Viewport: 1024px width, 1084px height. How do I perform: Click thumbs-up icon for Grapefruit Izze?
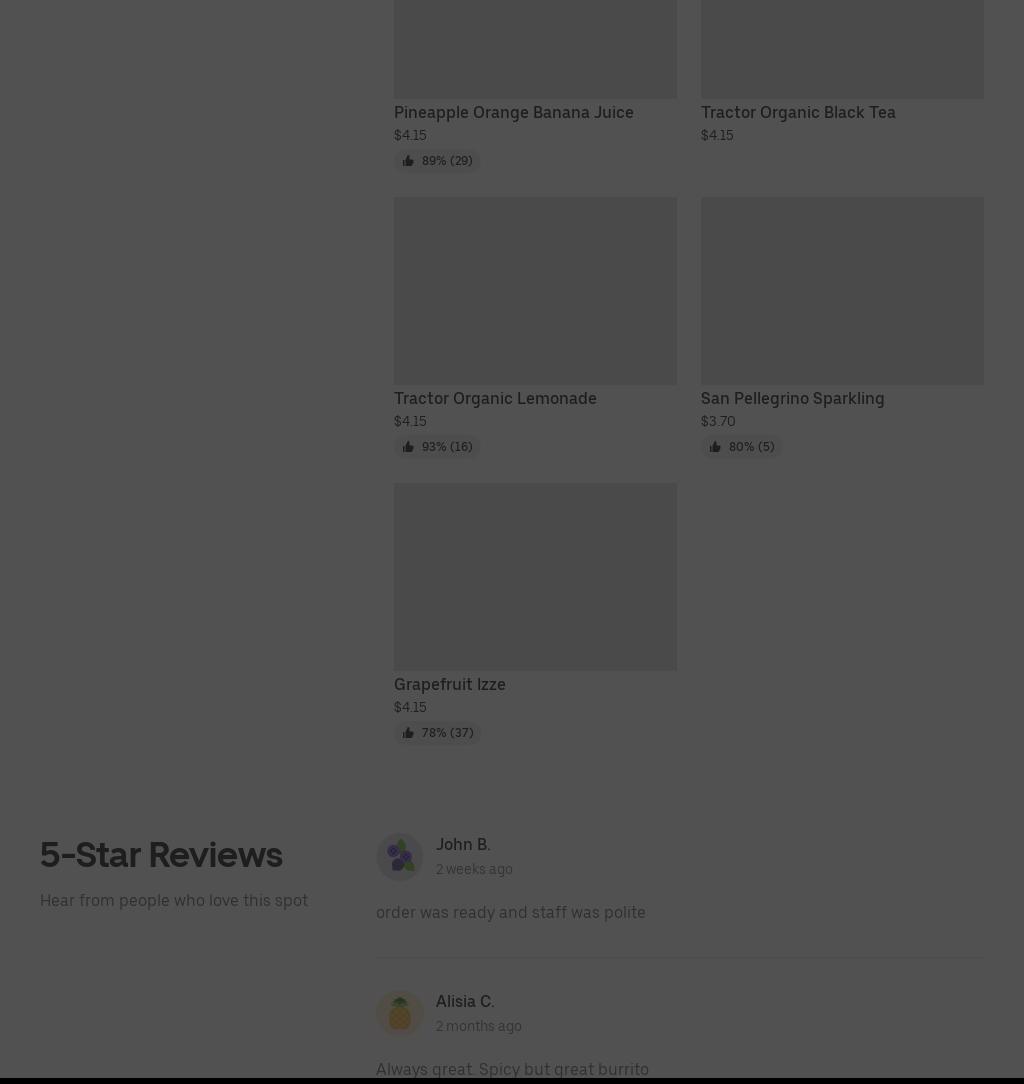coord(408,733)
